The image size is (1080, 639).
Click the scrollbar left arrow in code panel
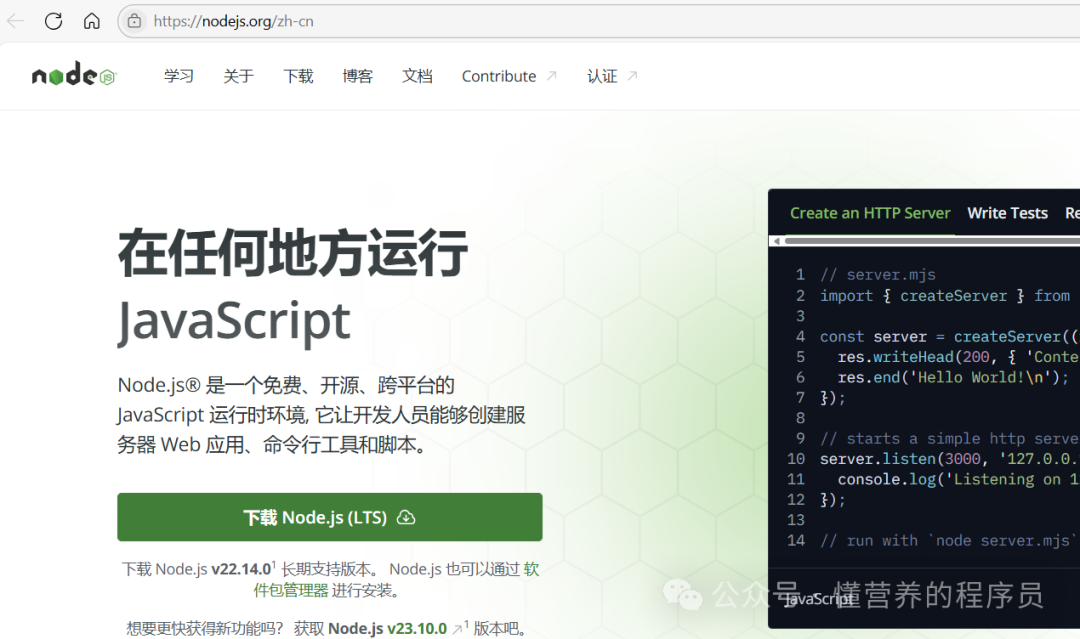coord(777,241)
